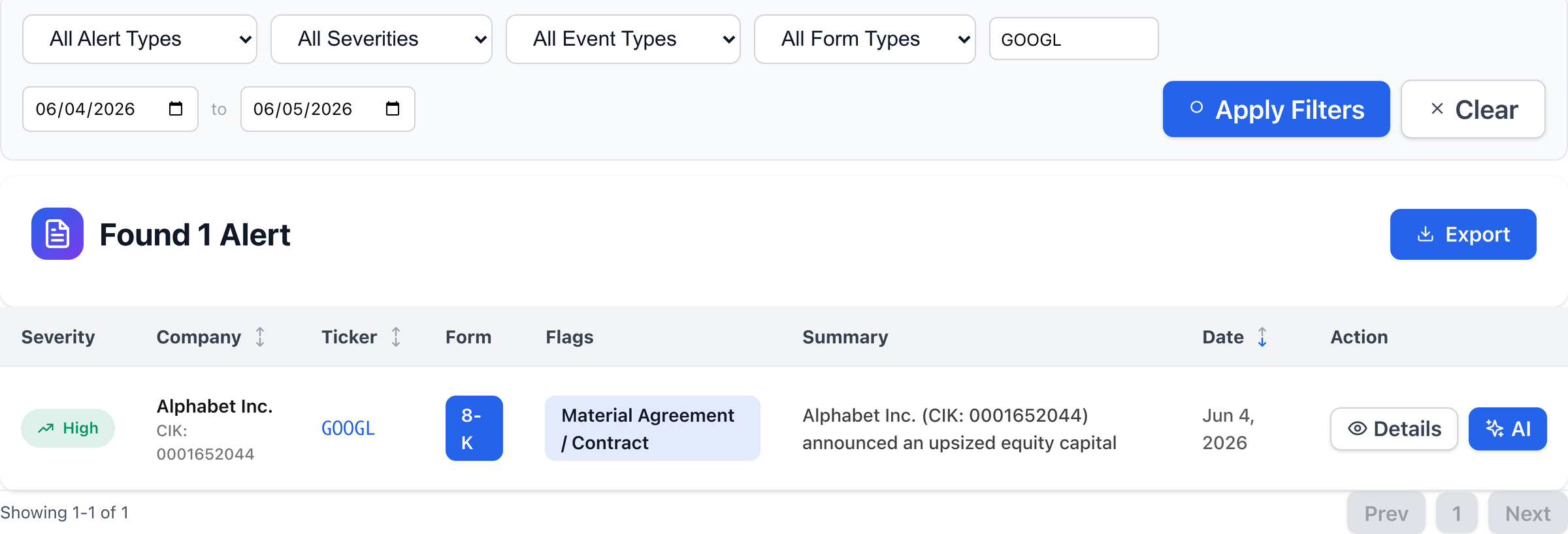Select the Alphabet Inc. company name
Viewport: 1568px width, 534px height.
[x=215, y=406]
